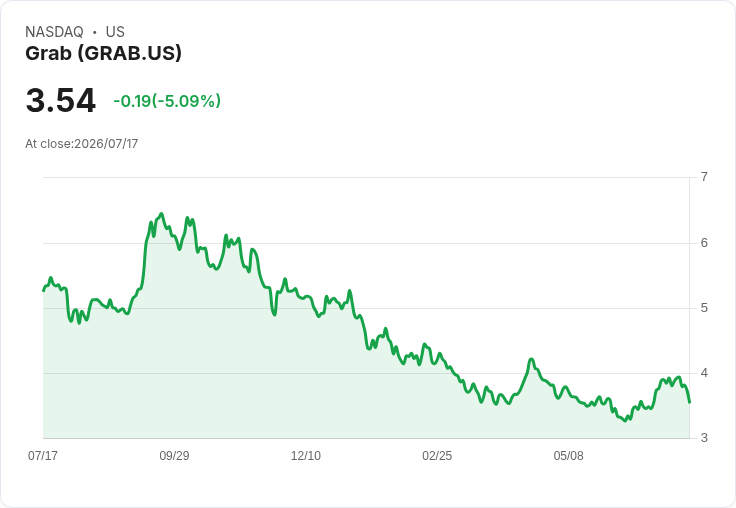Select the 05/08 x-axis date label

[x=568, y=455]
